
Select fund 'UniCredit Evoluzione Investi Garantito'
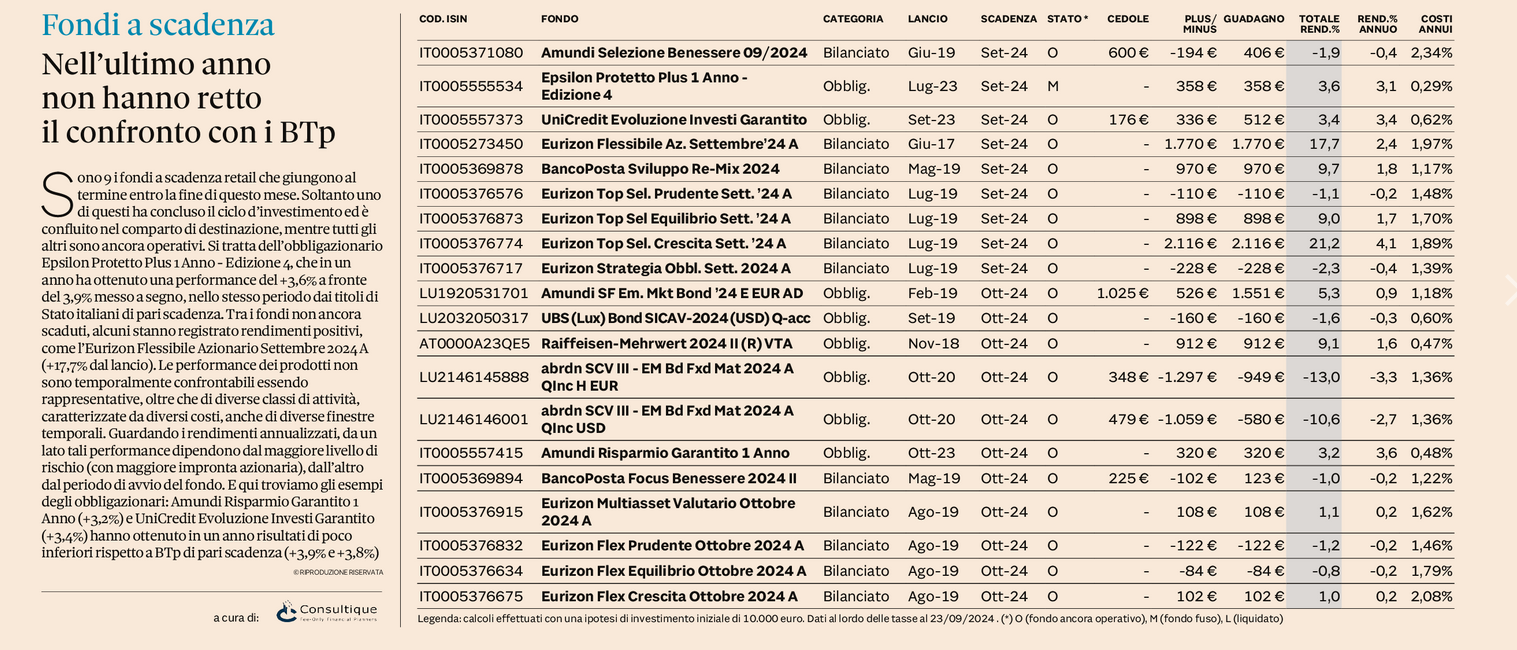coord(674,120)
